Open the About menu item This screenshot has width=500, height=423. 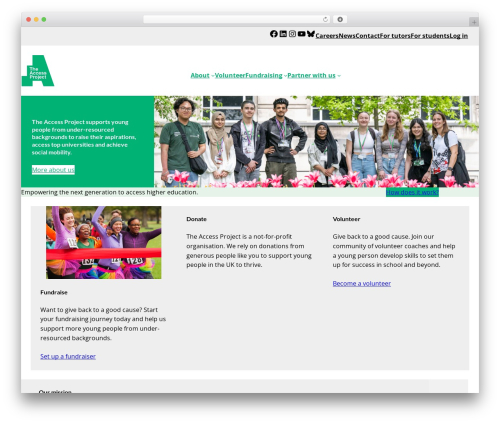[200, 75]
